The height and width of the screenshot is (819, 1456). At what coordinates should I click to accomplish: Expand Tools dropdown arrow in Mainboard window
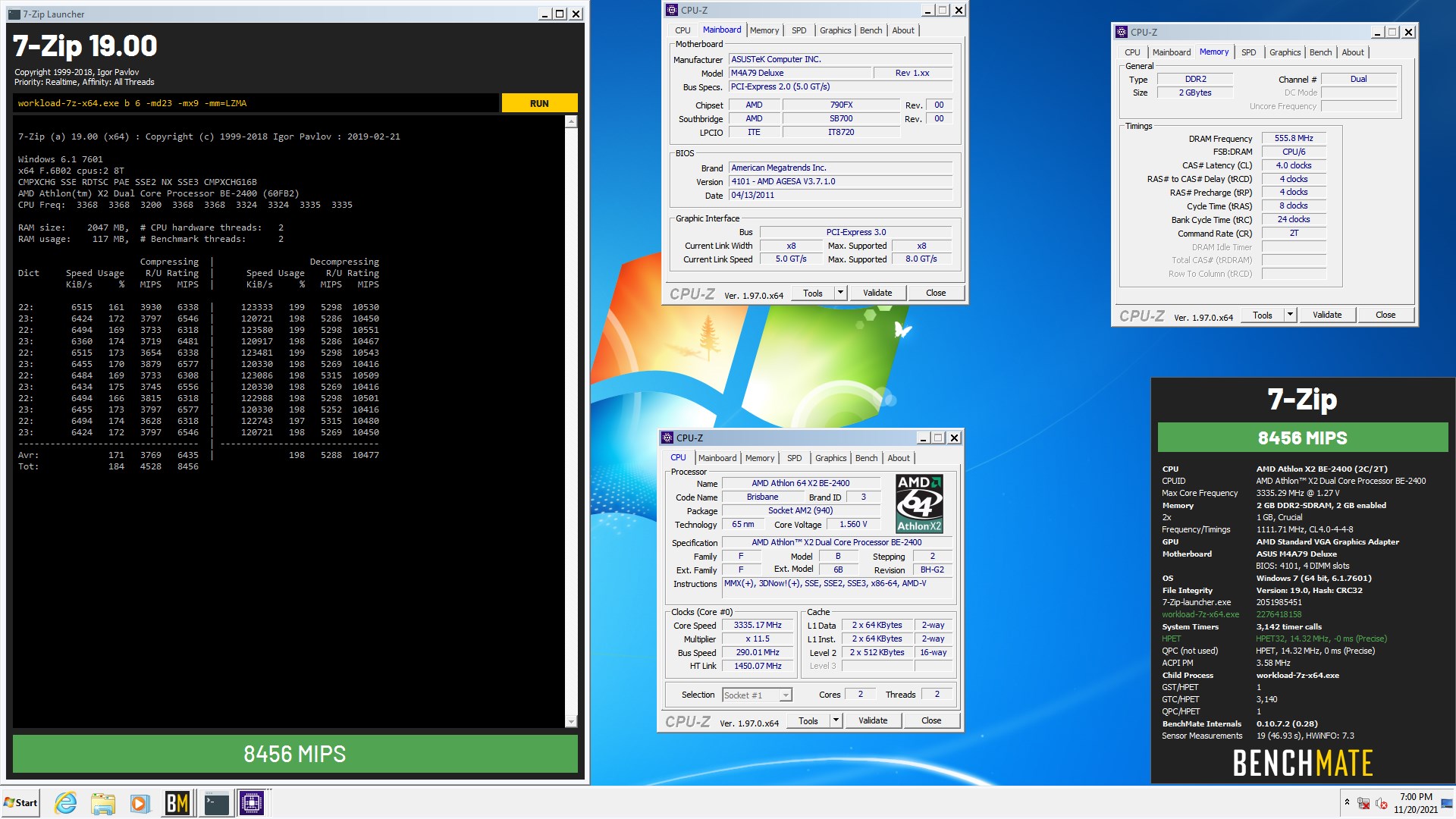click(x=840, y=293)
